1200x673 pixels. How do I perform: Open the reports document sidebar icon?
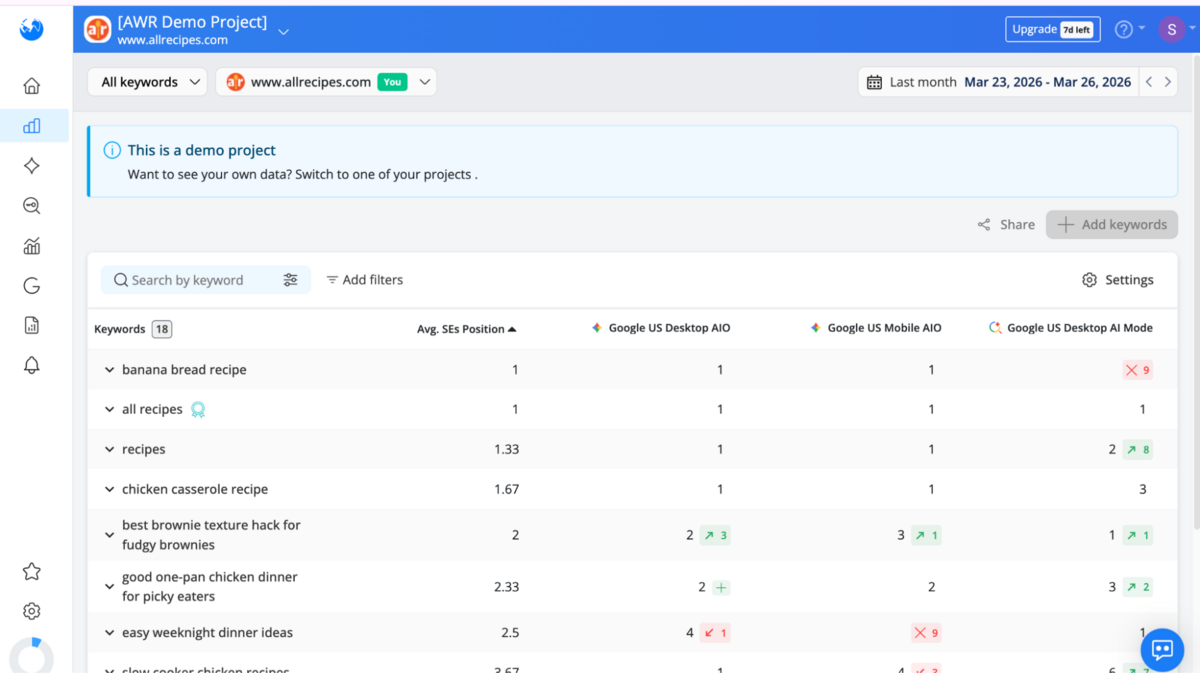(x=32, y=326)
